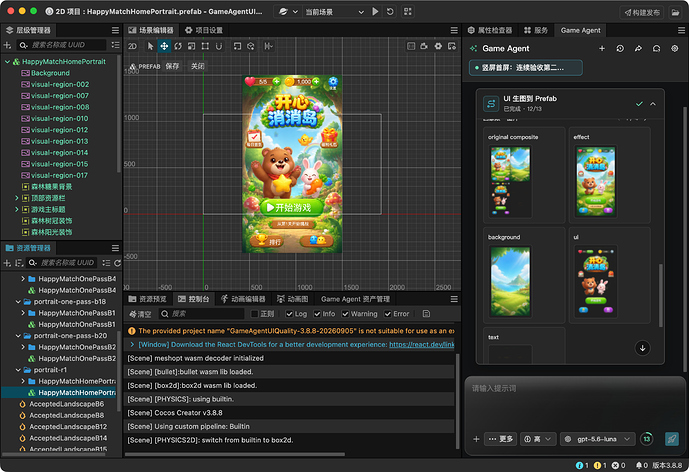Expand the 游戏主标题 node
This screenshot has height=472, width=689.
pyautogui.click(x=17, y=210)
